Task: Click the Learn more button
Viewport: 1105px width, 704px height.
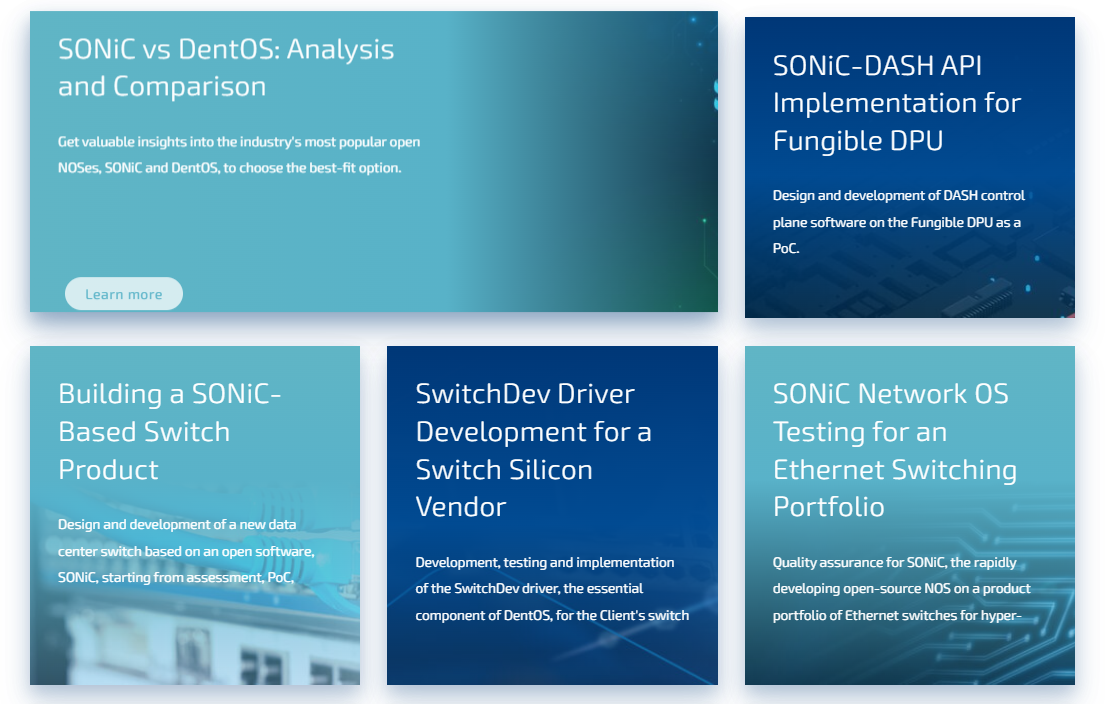Action: (x=124, y=294)
